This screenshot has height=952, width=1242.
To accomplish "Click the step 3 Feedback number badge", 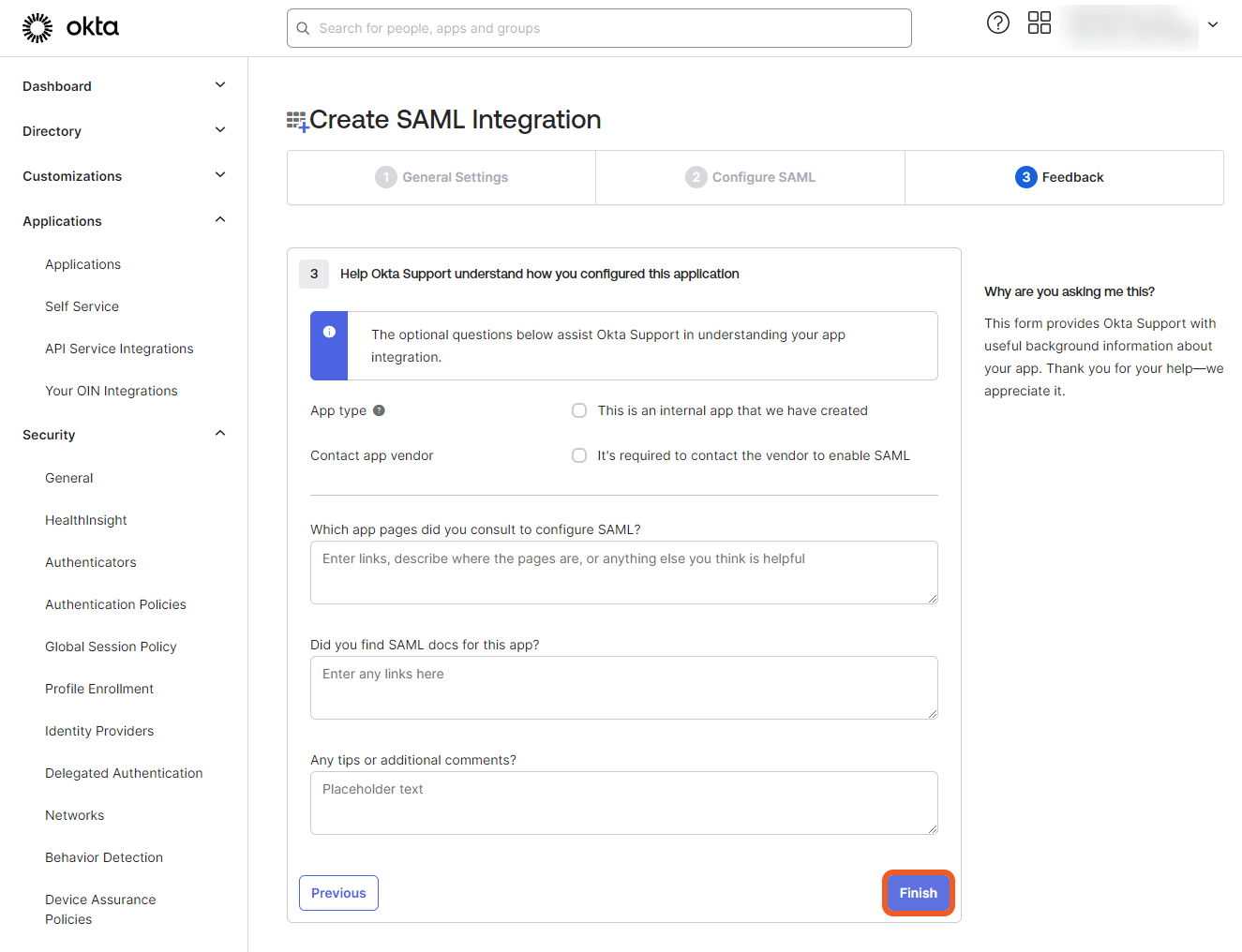I will [x=1025, y=177].
